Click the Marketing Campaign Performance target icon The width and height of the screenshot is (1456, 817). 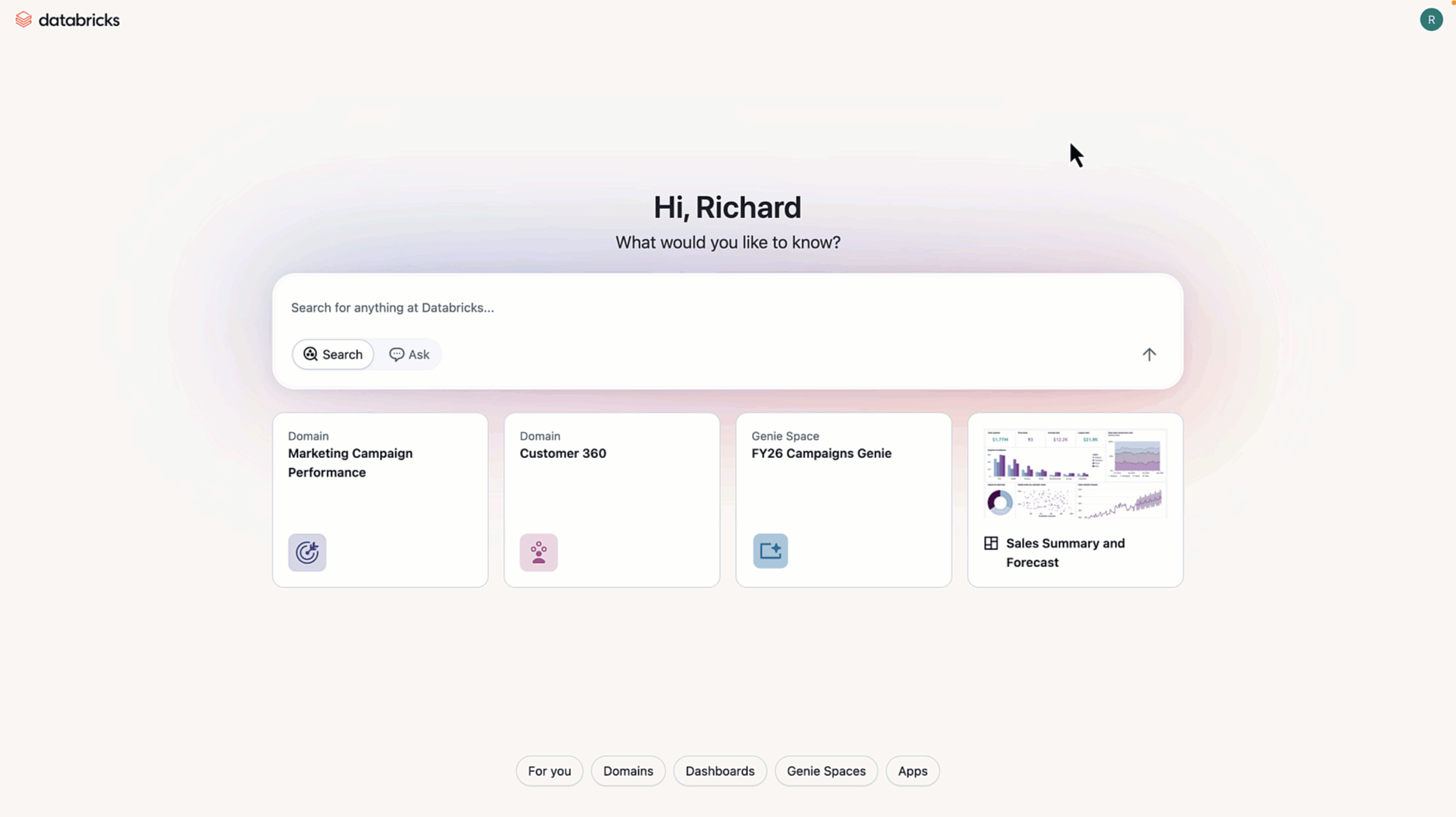point(307,552)
